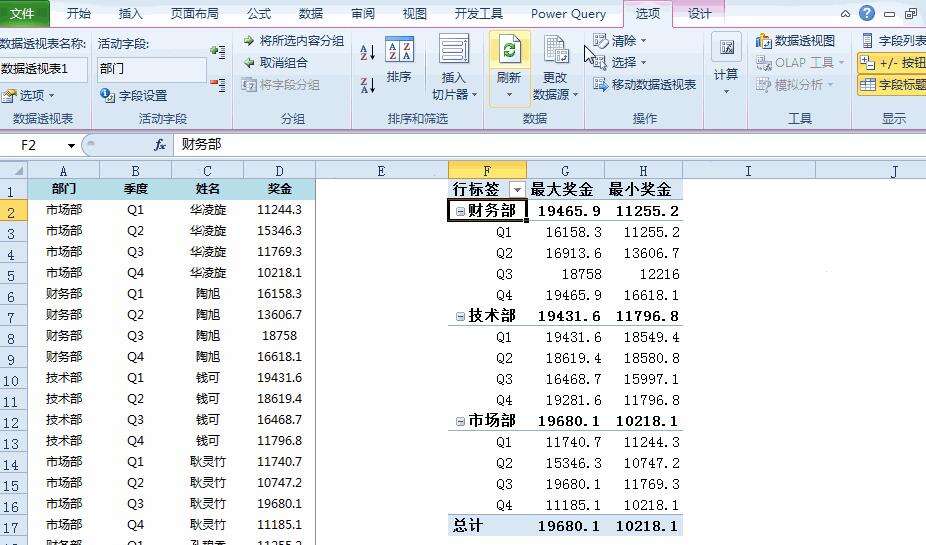Click the name 耿灵竹 in row 14
Image resolution: width=926 pixels, height=545 pixels.
pyautogui.click(x=208, y=462)
